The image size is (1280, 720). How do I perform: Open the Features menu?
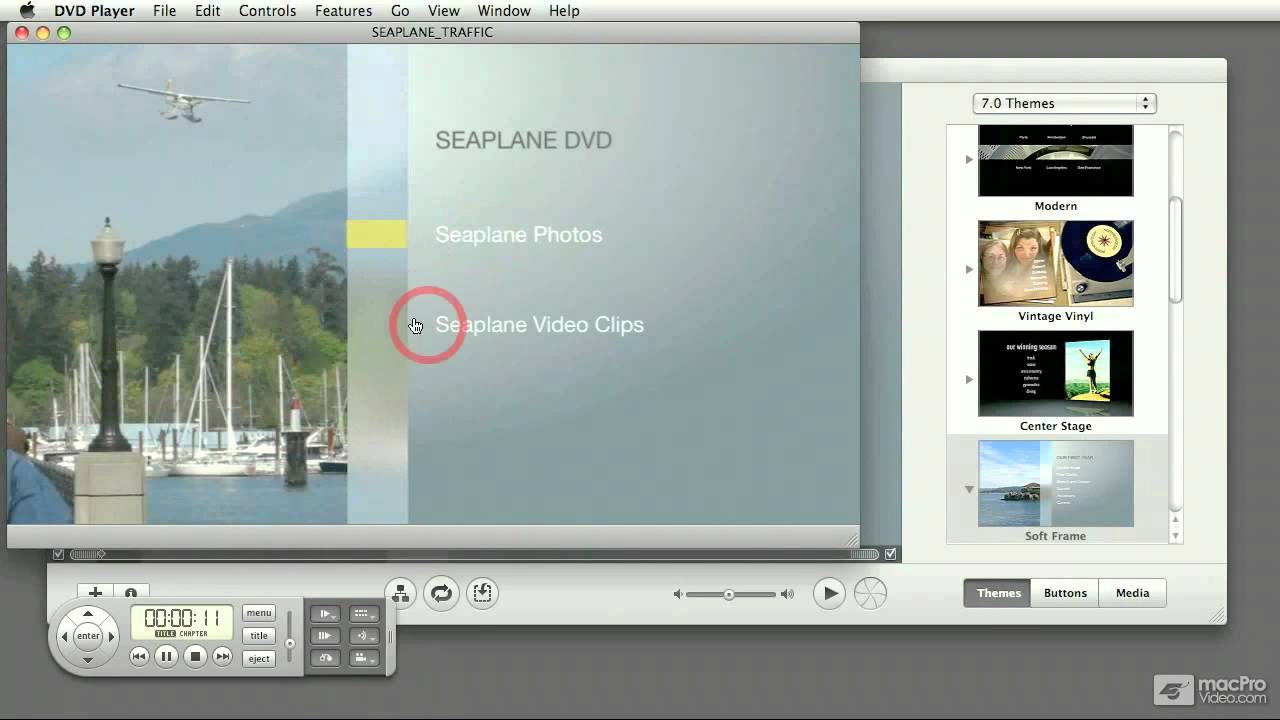click(343, 11)
